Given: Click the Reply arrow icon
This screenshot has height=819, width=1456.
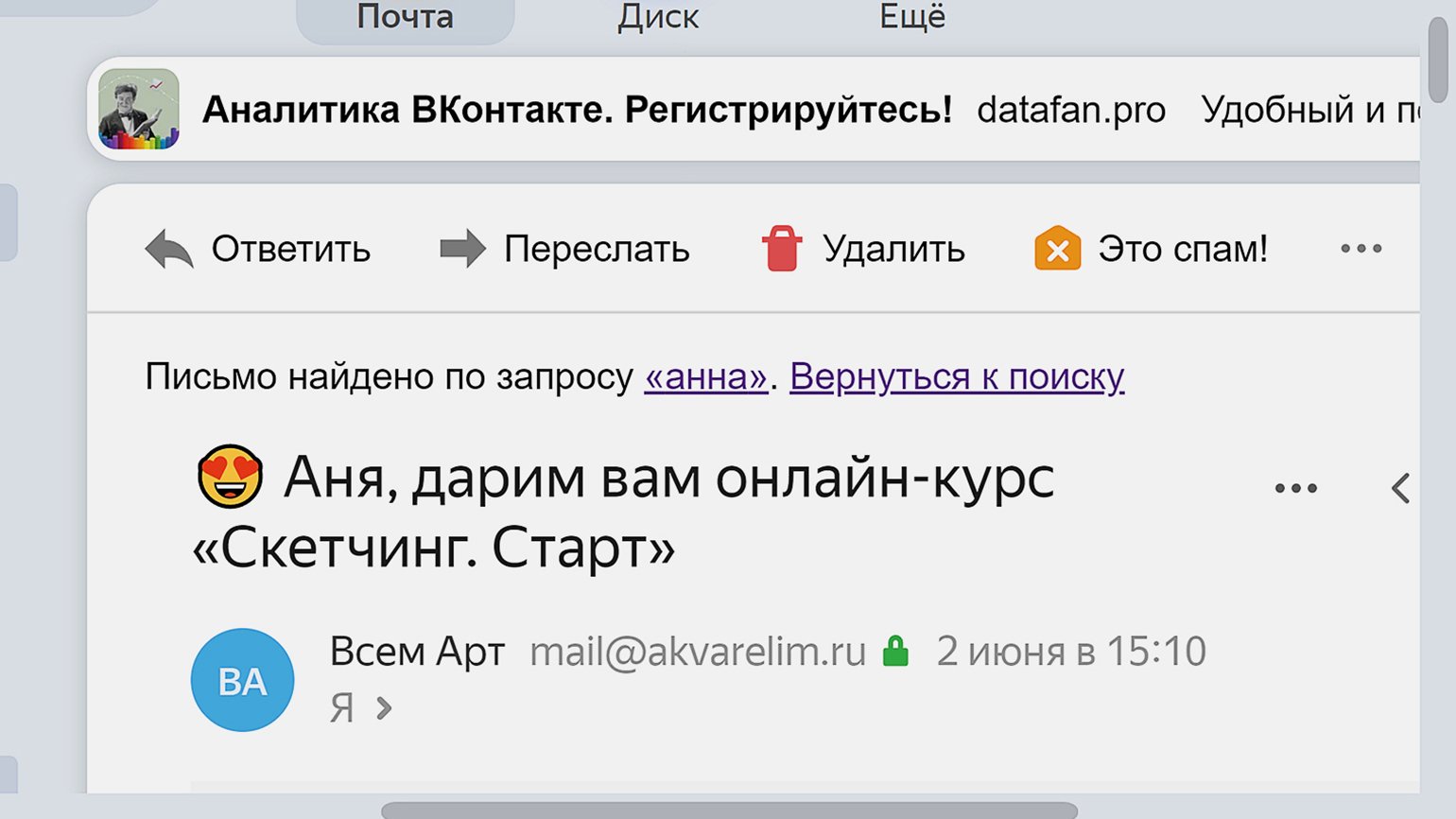Looking at the screenshot, I should [x=169, y=250].
